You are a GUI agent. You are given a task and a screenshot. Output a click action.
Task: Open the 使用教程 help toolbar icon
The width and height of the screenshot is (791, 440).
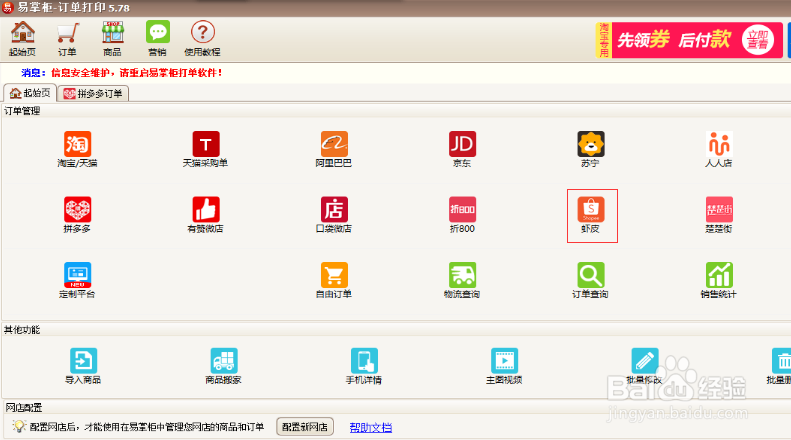(x=202, y=38)
